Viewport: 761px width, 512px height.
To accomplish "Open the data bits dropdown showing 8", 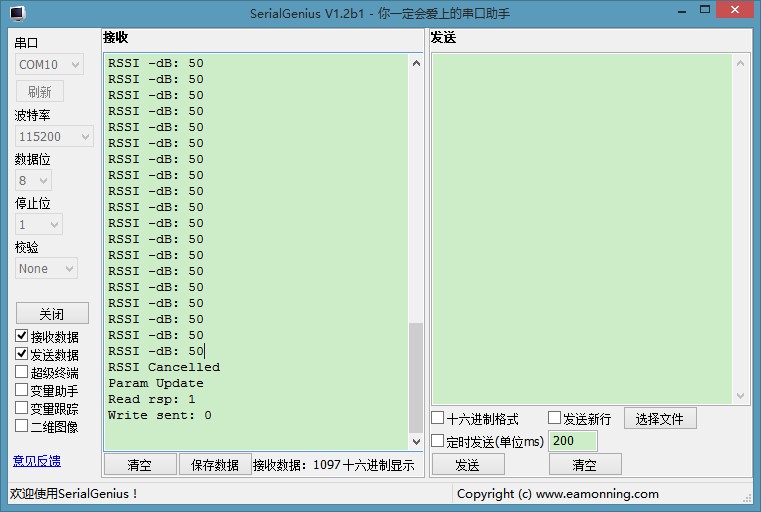I will pos(33,181).
